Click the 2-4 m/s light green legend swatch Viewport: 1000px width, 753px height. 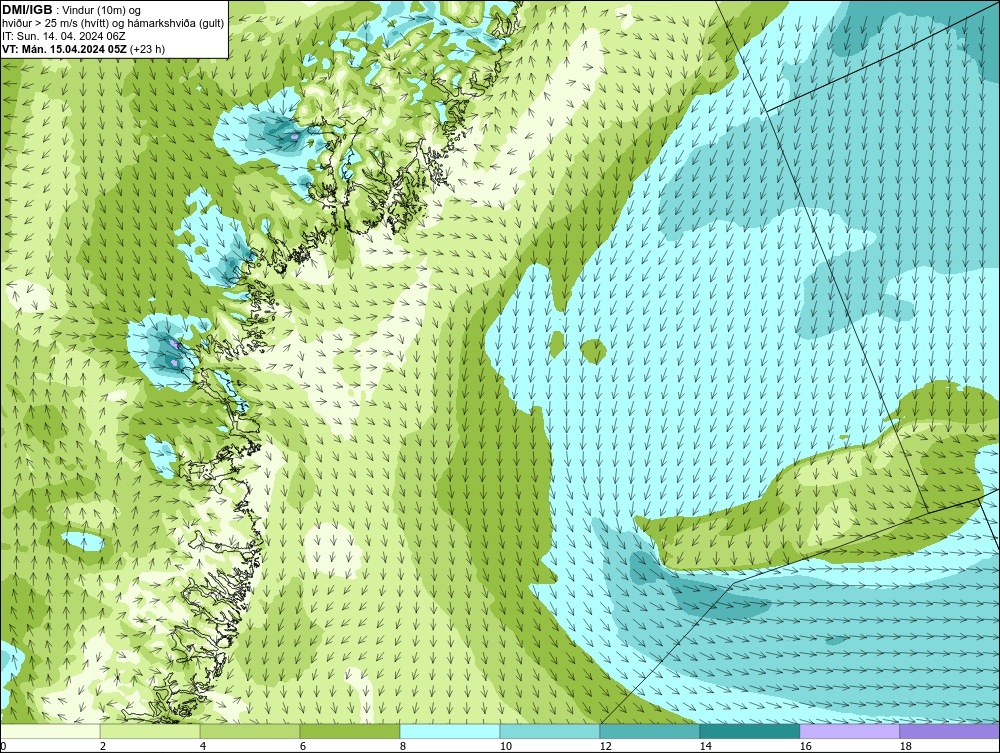(x=150, y=731)
